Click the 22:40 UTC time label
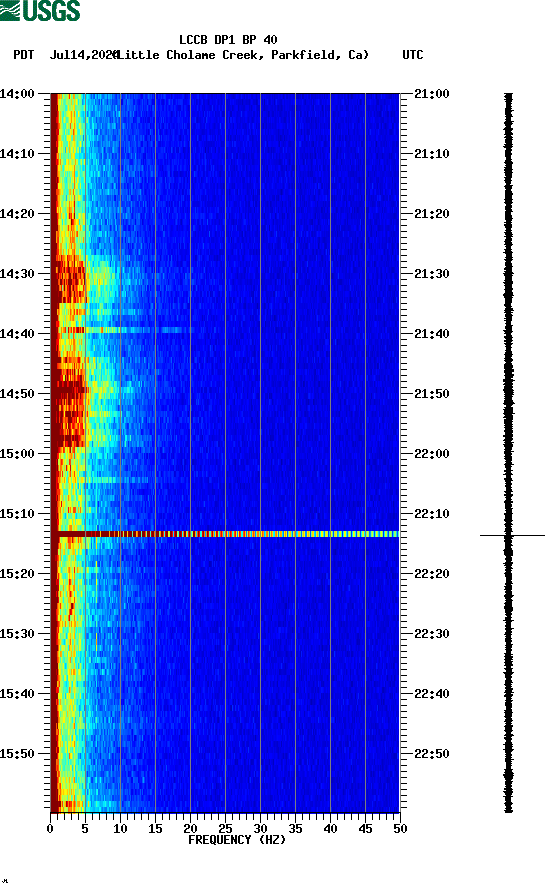This screenshot has height=892, width=552. [431, 694]
